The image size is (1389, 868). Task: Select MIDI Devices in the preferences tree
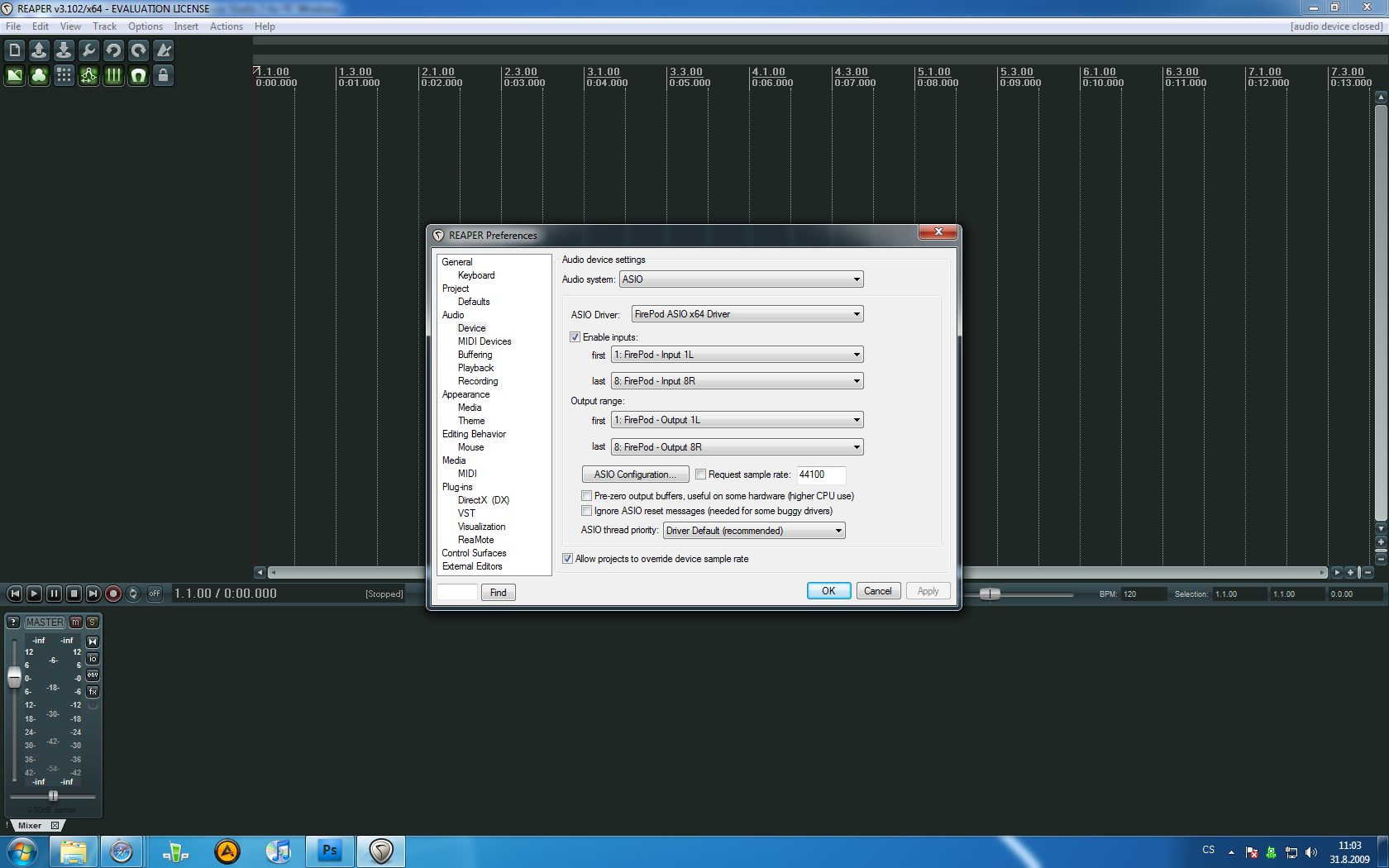[484, 341]
